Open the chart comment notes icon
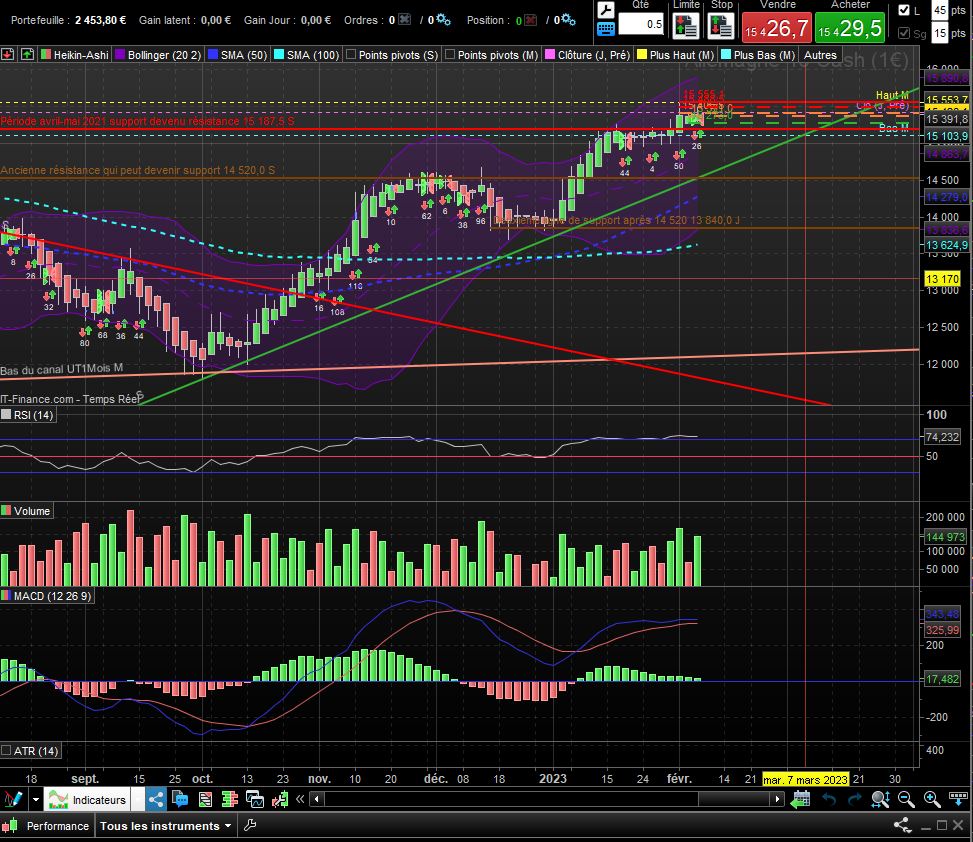This screenshot has height=842, width=973. [180, 799]
